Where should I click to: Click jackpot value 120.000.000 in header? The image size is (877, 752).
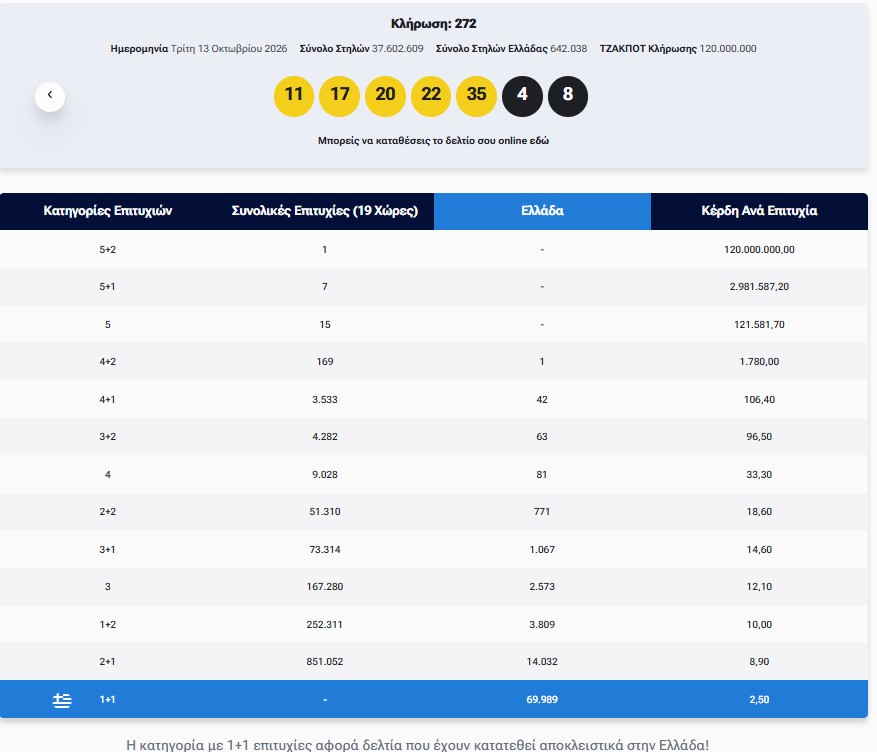[x=728, y=49]
